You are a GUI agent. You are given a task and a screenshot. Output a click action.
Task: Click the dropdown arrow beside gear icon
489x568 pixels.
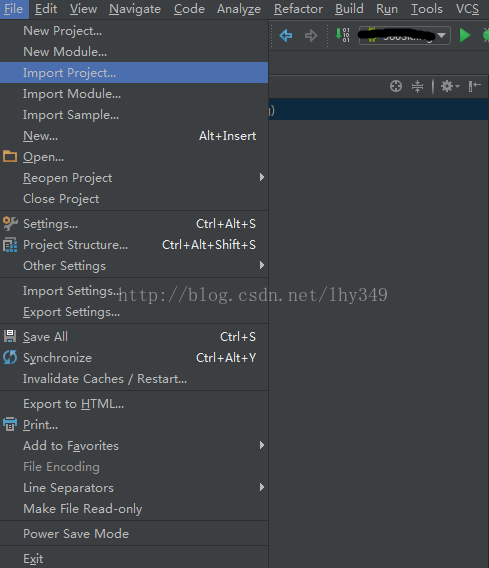(457, 87)
